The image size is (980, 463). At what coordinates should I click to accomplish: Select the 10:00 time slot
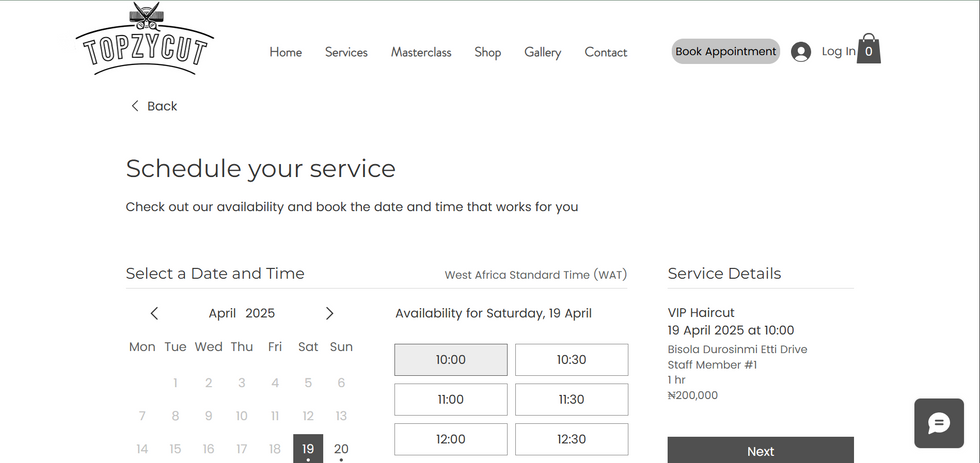451,360
